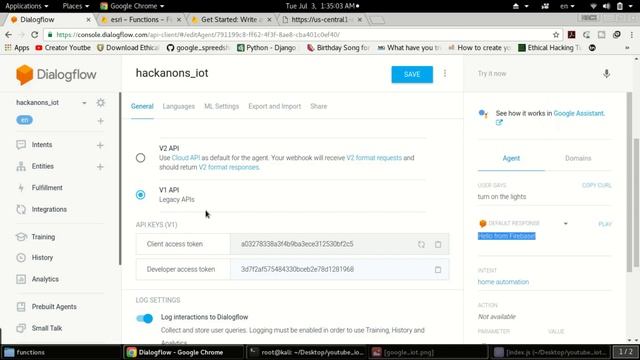The width and height of the screenshot is (640, 360).
Task: Switch to the Domains tab
Action: [578, 158]
